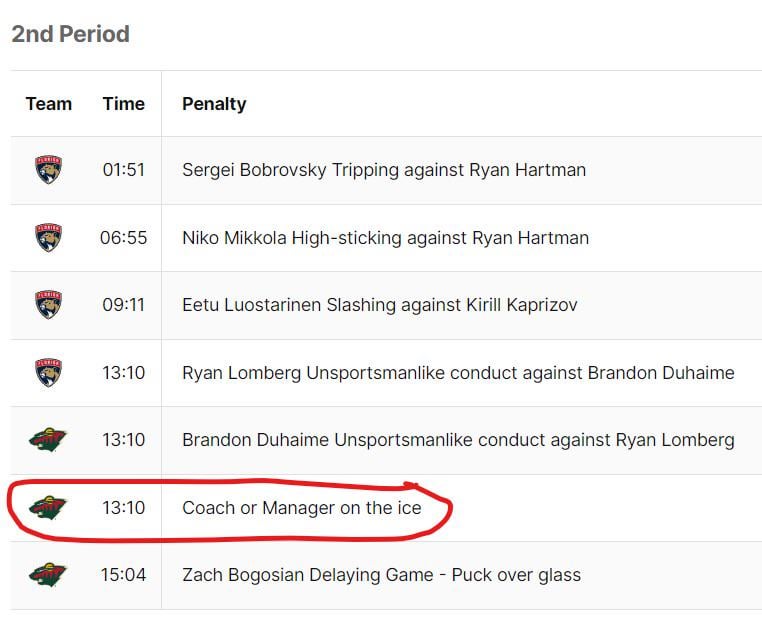Click the 01:51 time cell
Image resolution: width=762 pixels, height=625 pixels.
point(123,170)
